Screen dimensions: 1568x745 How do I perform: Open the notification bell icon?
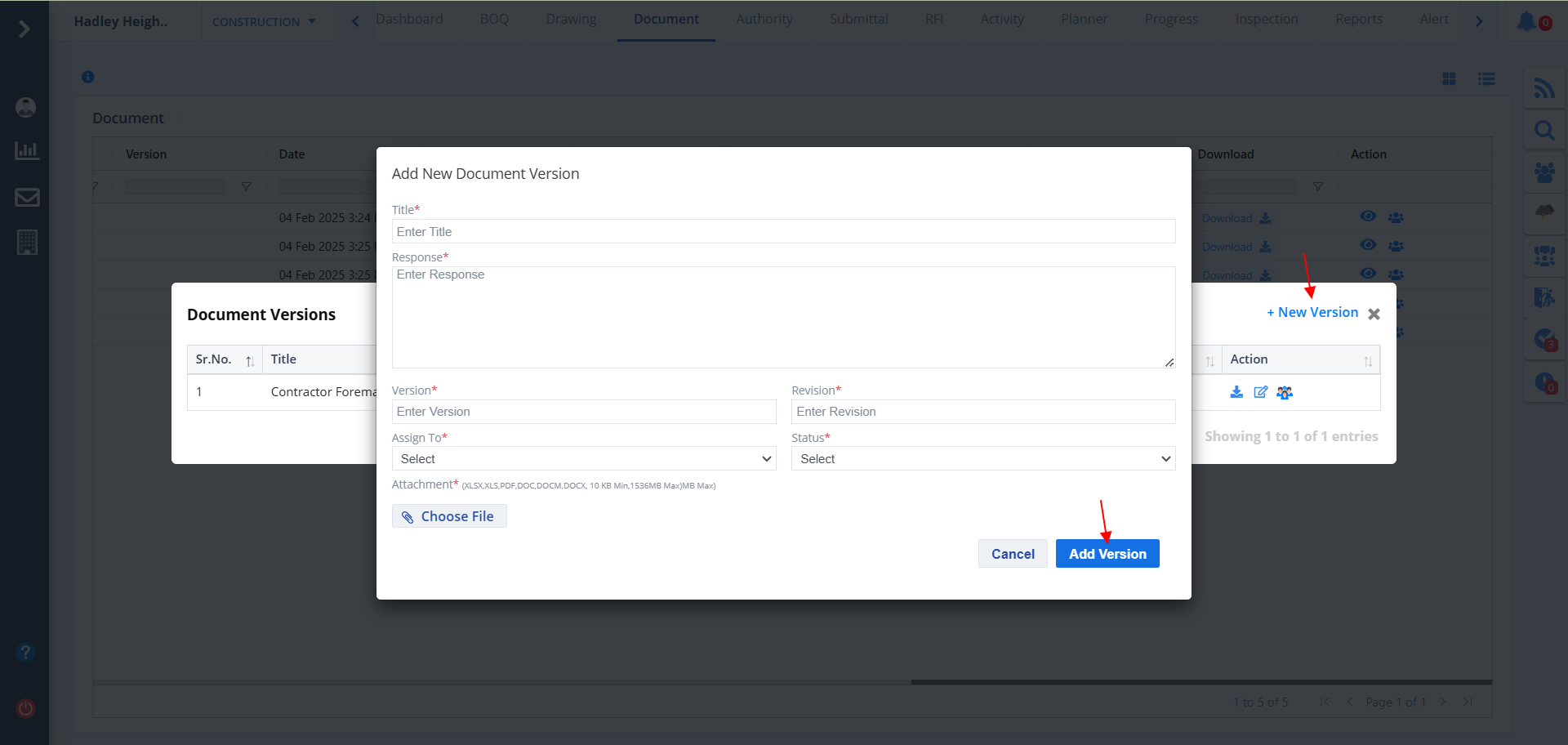click(1526, 21)
